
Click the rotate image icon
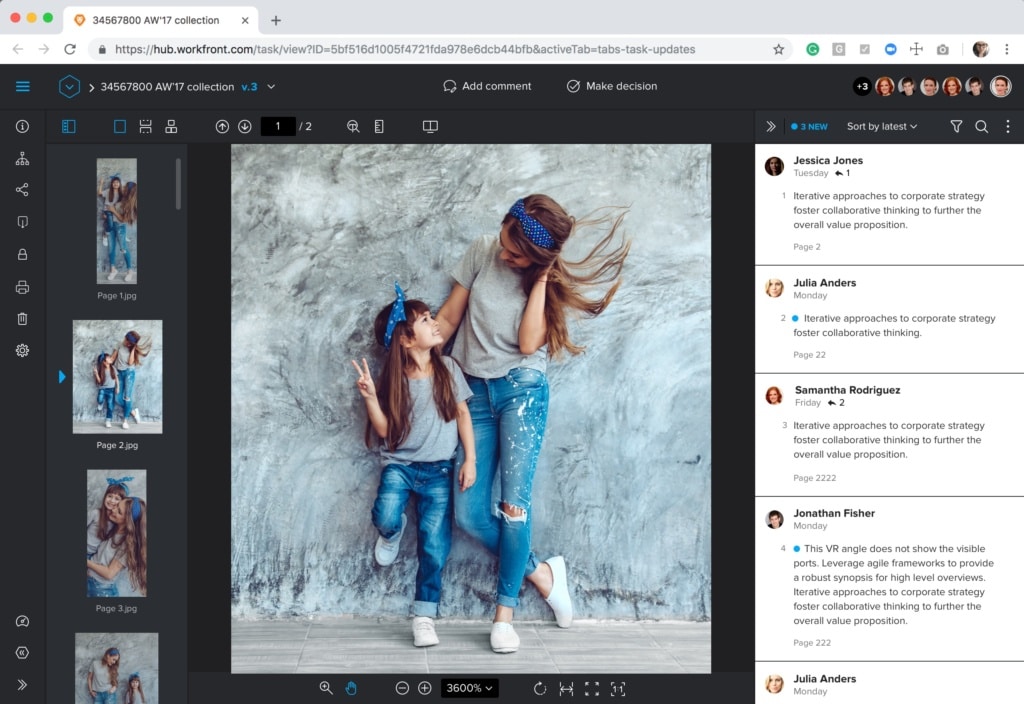coord(539,688)
